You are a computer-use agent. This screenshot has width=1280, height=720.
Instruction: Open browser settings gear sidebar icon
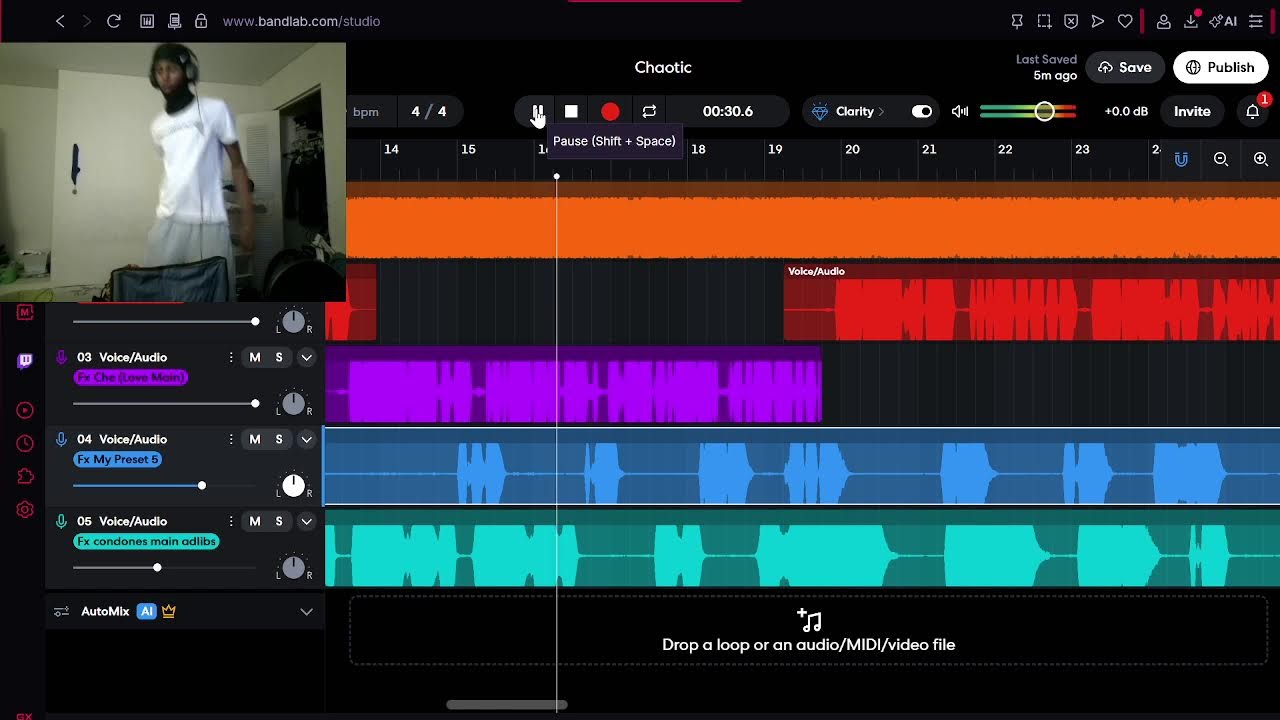25,509
